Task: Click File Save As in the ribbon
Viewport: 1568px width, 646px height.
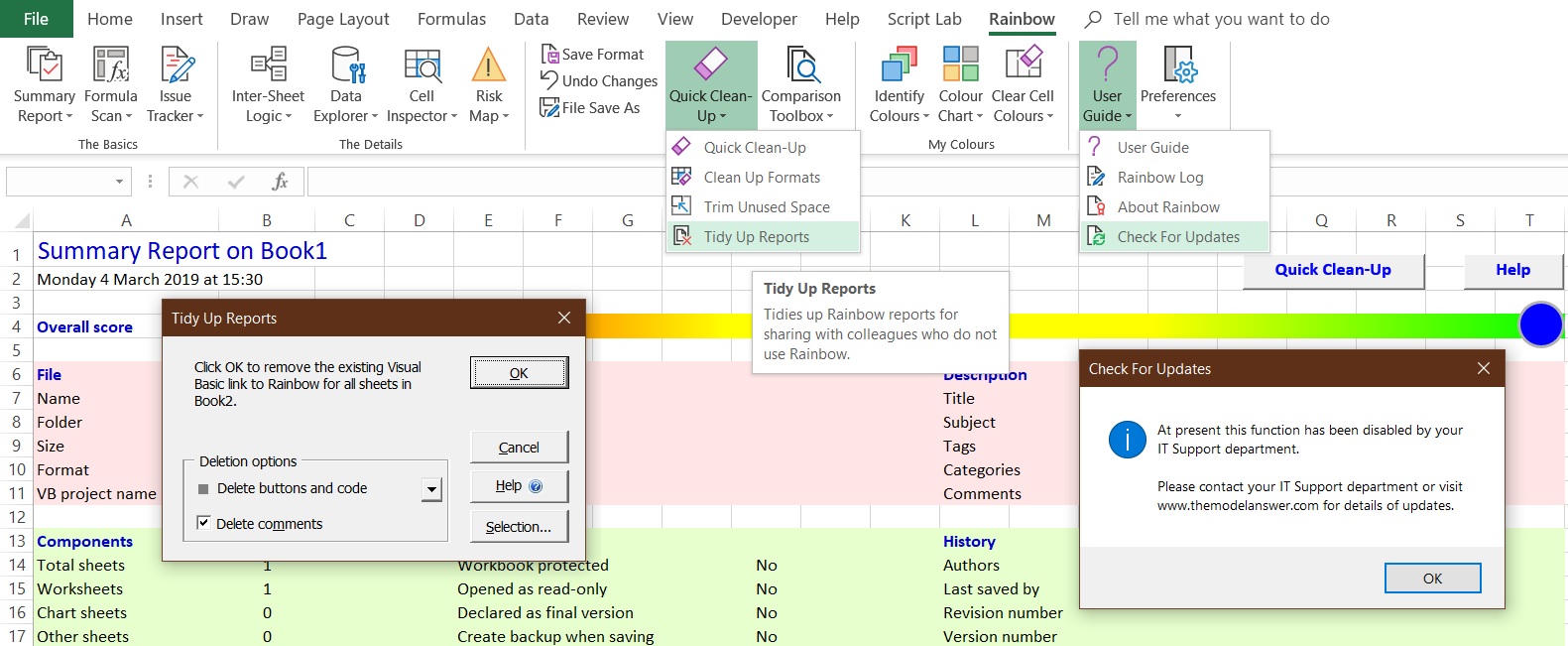Action: coord(590,108)
